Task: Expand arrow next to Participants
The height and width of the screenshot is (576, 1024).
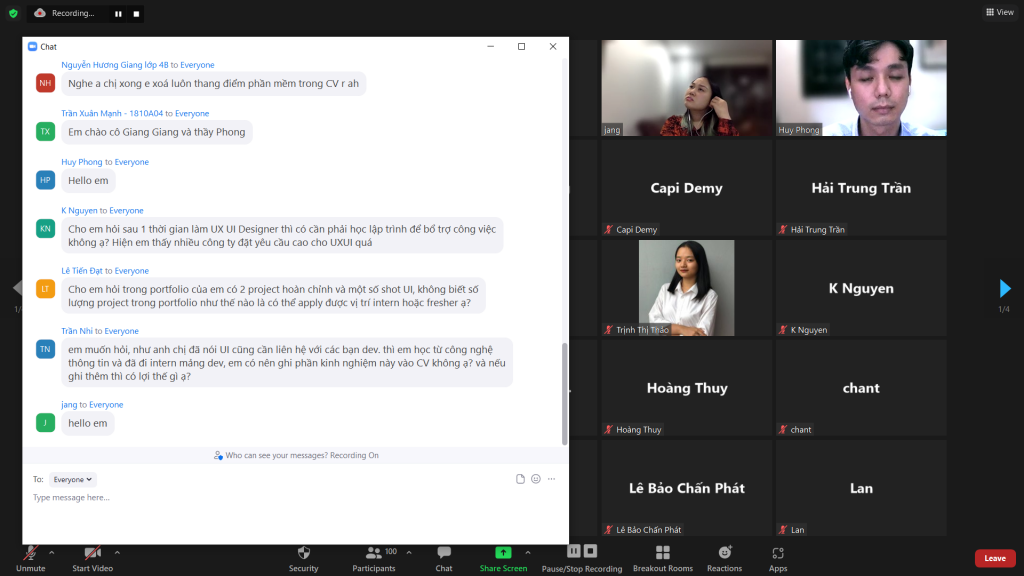Action: [409, 552]
